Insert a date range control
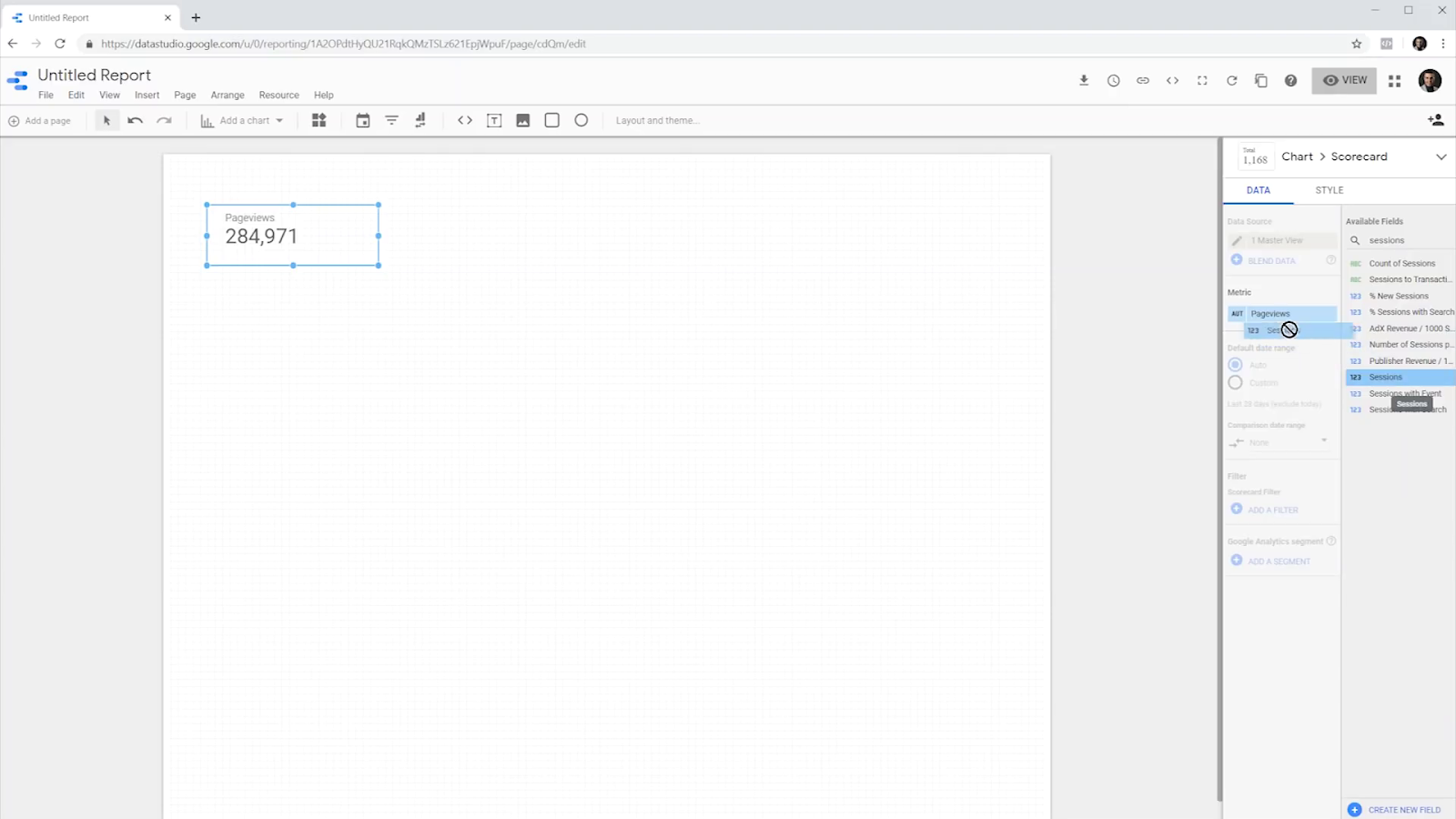Image resolution: width=1456 pixels, height=819 pixels. tap(363, 120)
